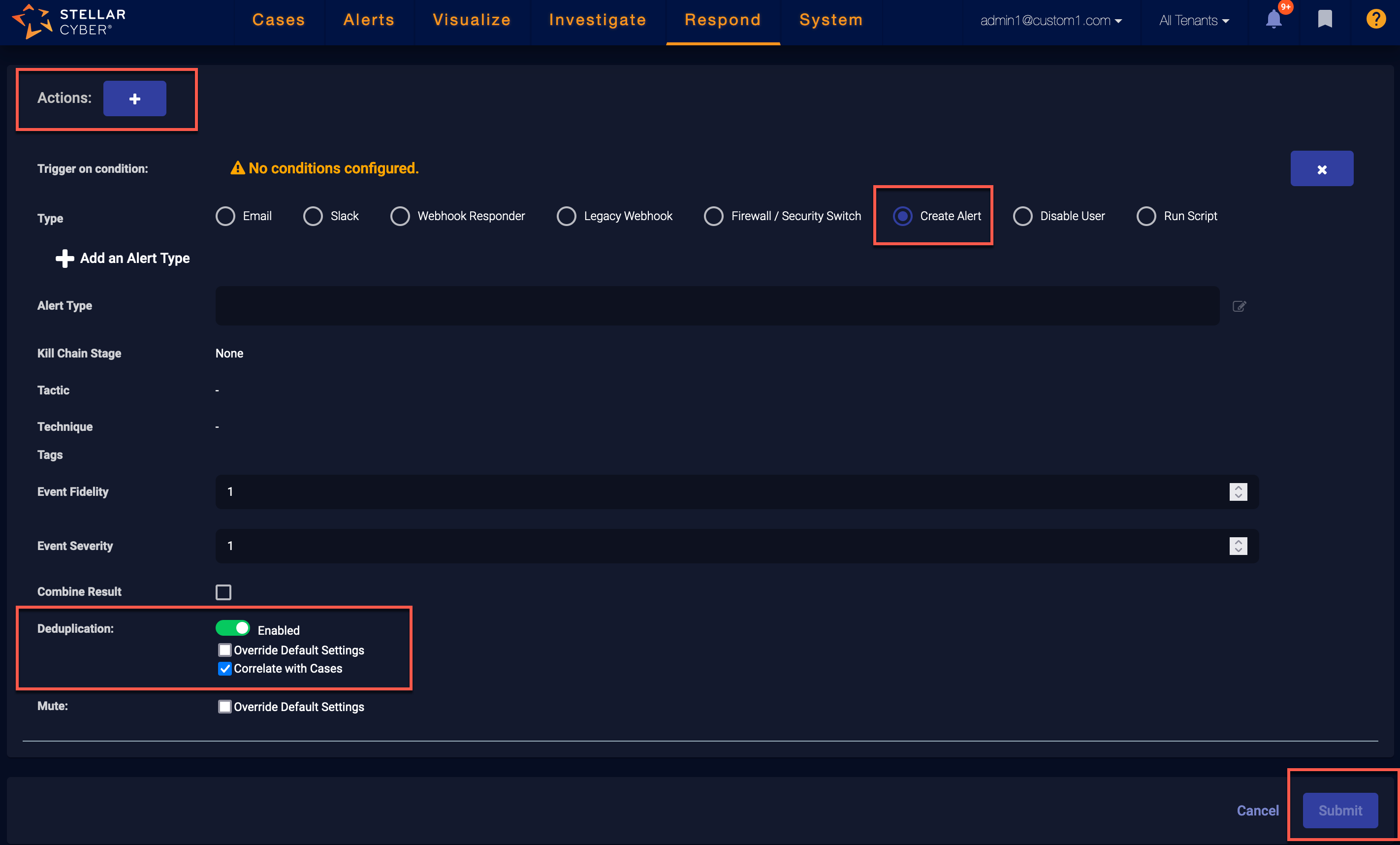Click the plus button next to Actions

pos(135,98)
